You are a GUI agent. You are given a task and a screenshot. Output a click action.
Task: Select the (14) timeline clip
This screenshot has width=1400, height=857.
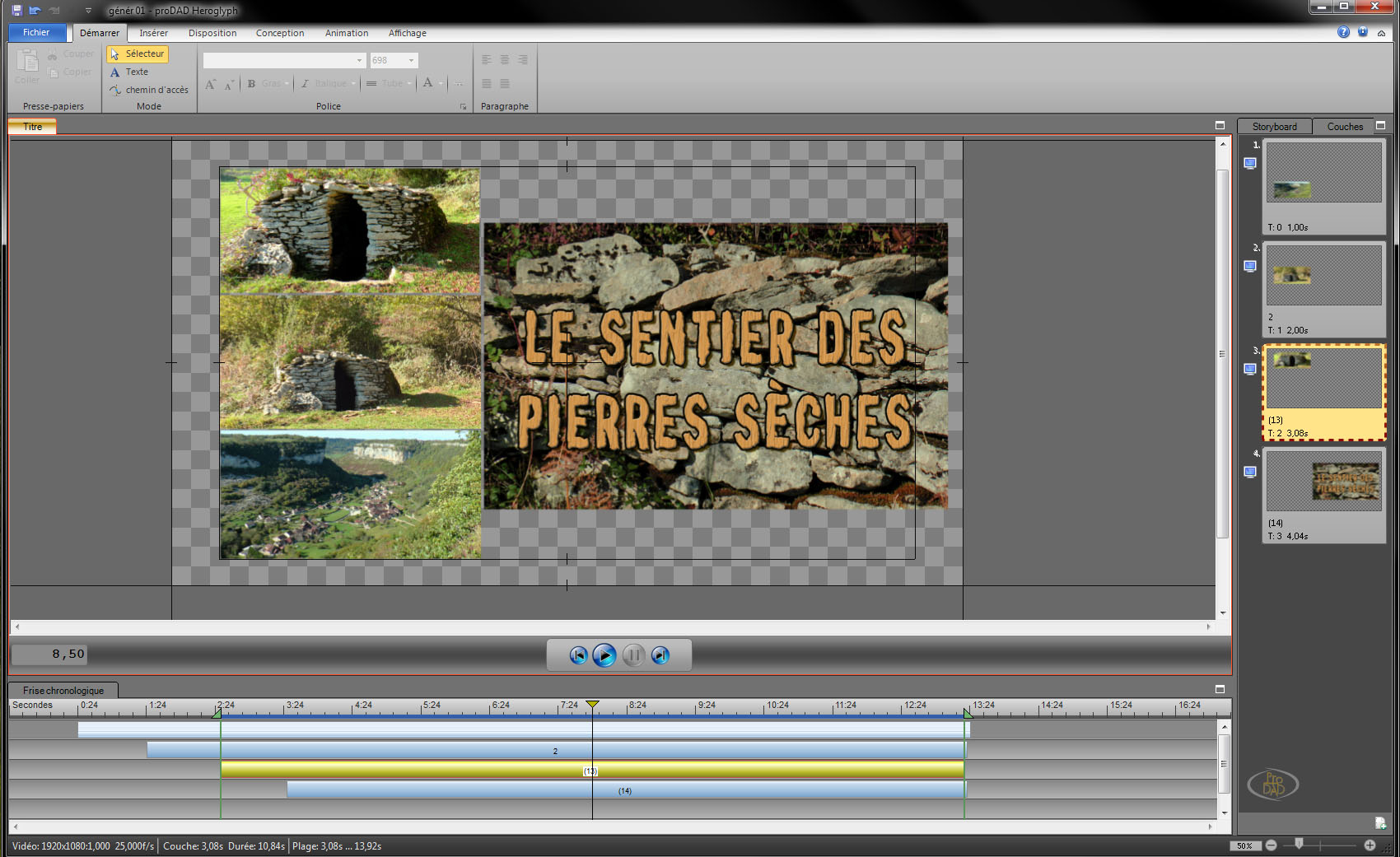[x=625, y=790]
